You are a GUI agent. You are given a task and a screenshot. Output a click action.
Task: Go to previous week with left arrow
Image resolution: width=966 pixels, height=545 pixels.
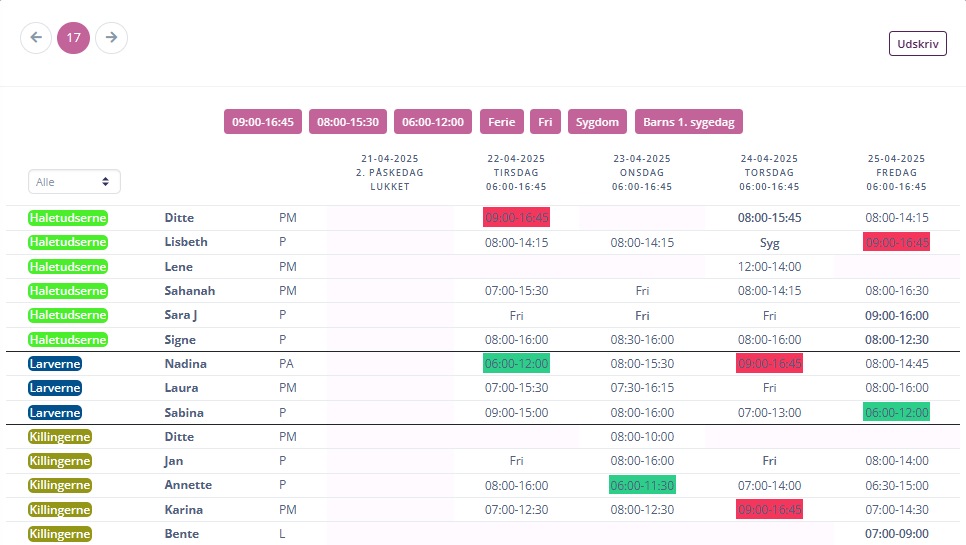[36, 38]
